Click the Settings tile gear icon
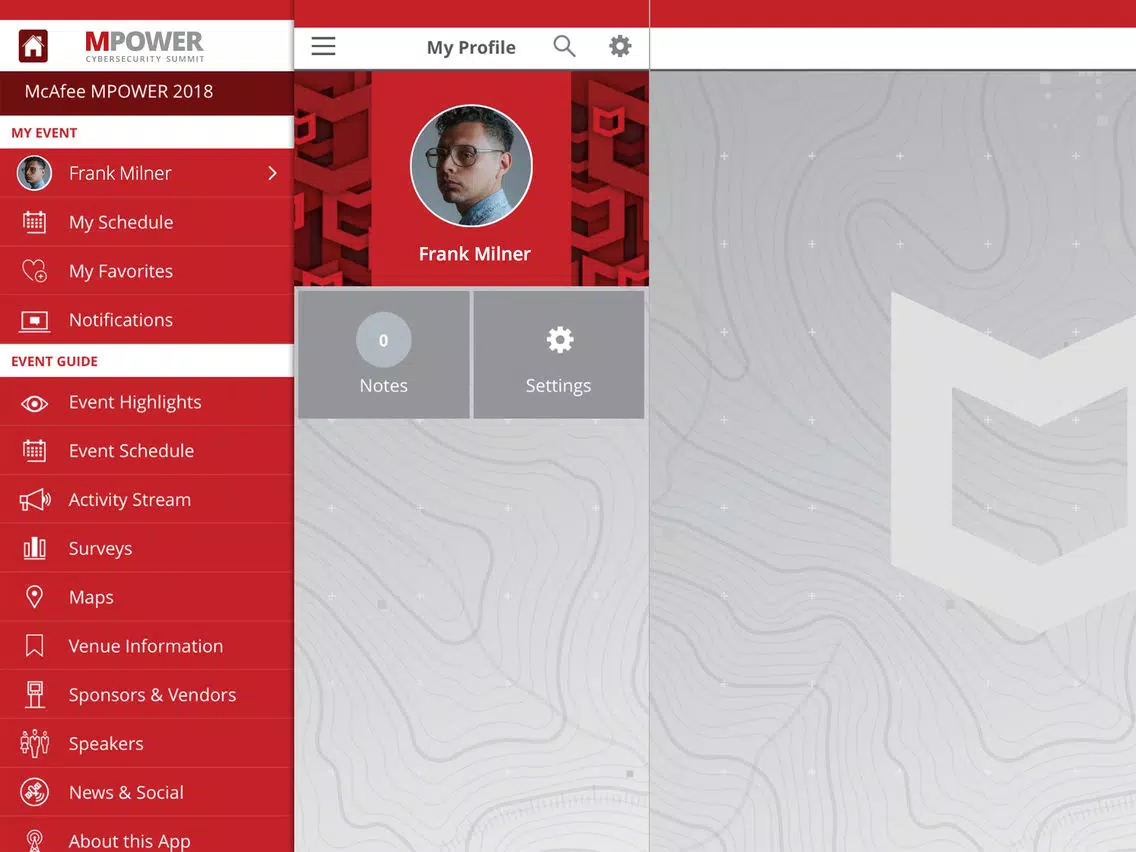This screenshot has width=1136, height=852. (x=559, y=340)
